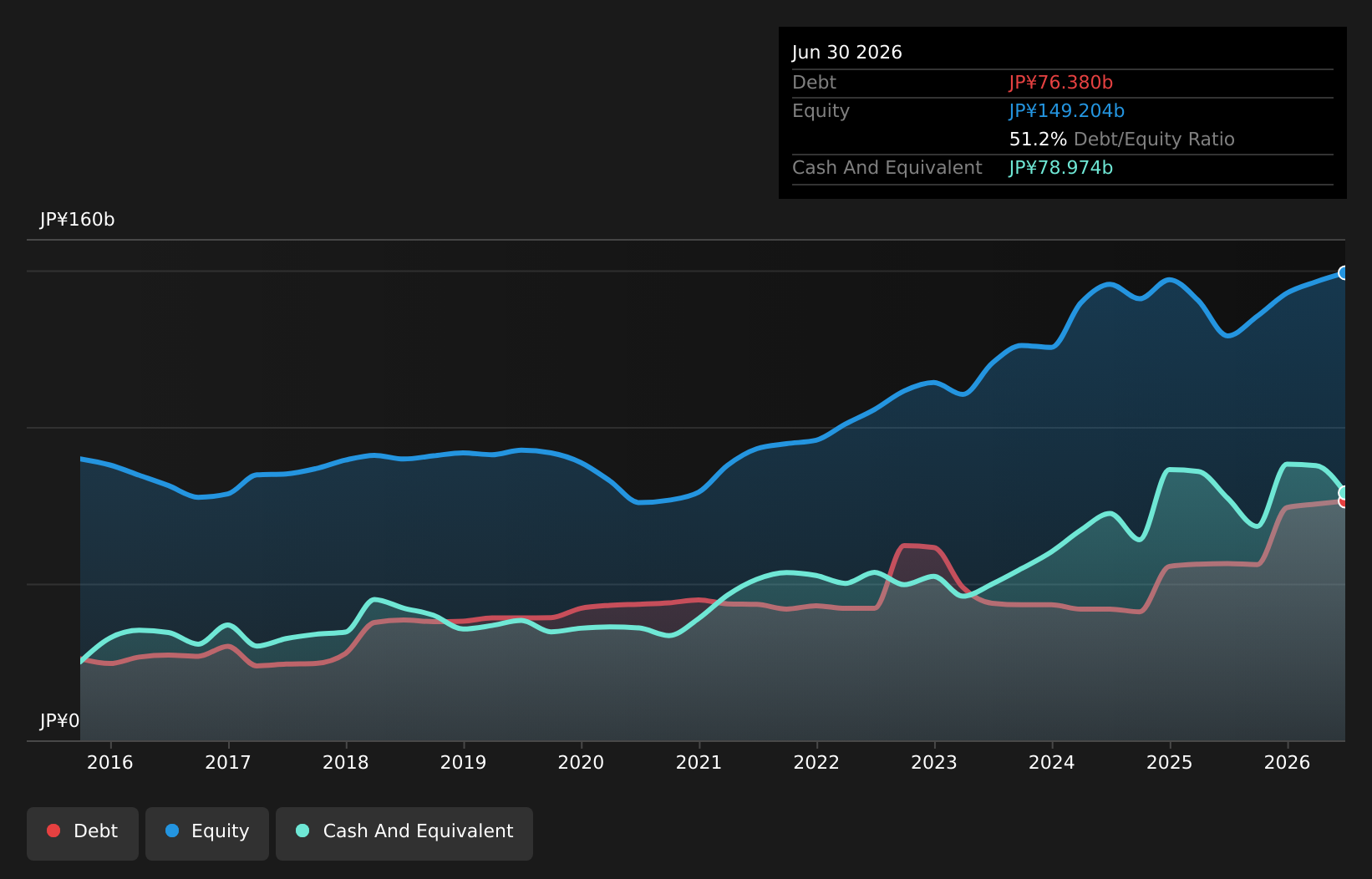1372x879 pixels.
Task: Toggle the Debt series in the legend
Action: click(x=83, y=833)
